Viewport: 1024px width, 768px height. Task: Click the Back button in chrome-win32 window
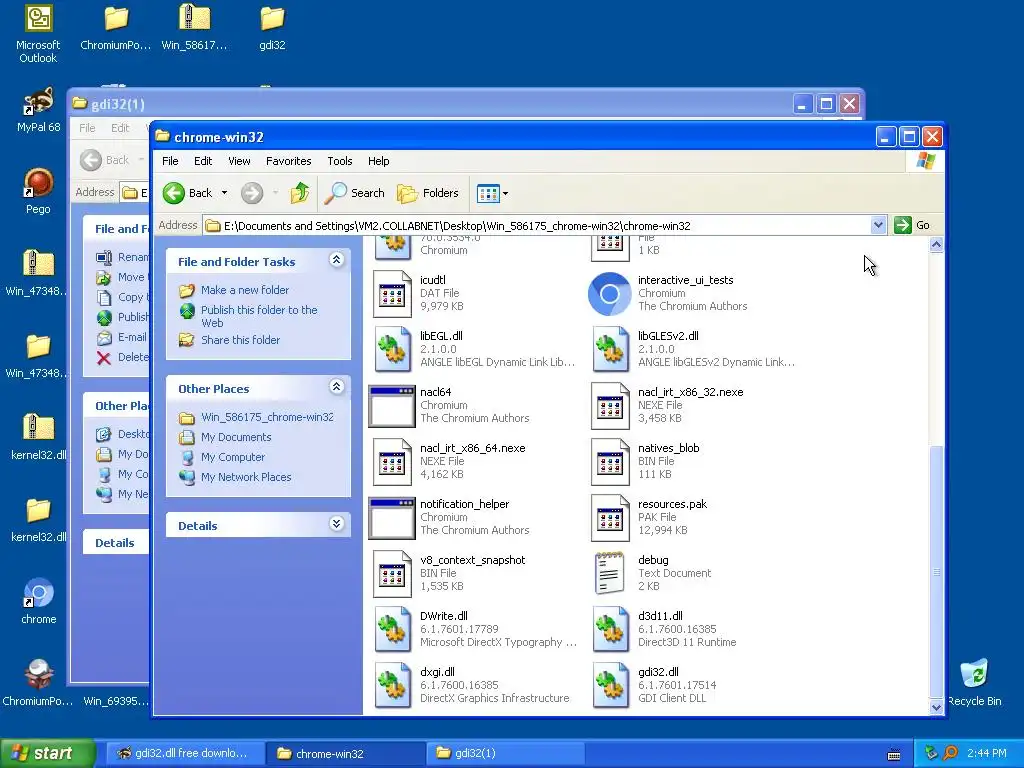(187, 193)
